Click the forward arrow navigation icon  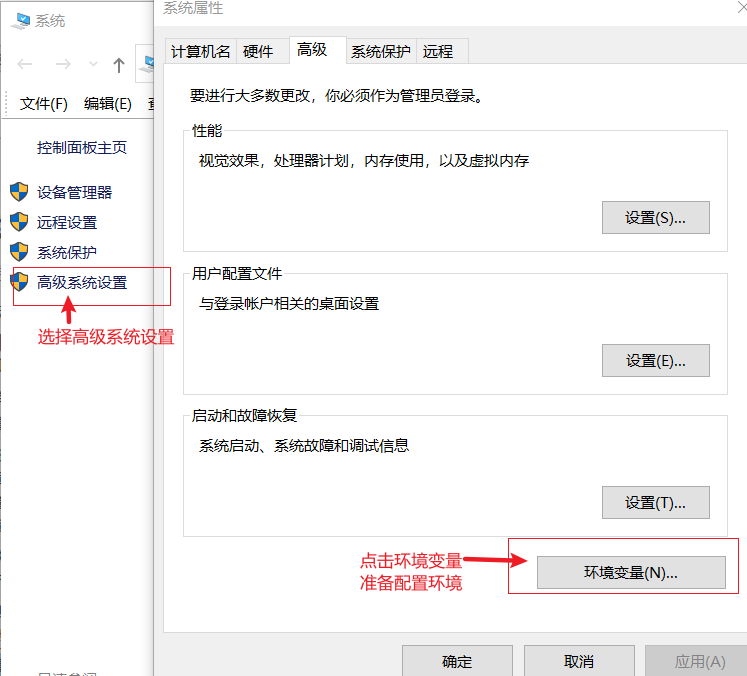pyautogui.click(x=63, y=65)
